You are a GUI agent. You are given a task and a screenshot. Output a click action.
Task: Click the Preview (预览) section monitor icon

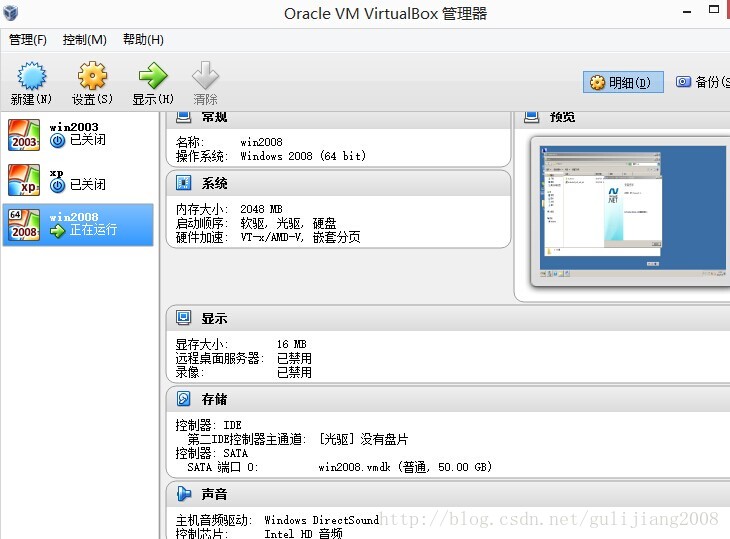[x=532, y=116]
